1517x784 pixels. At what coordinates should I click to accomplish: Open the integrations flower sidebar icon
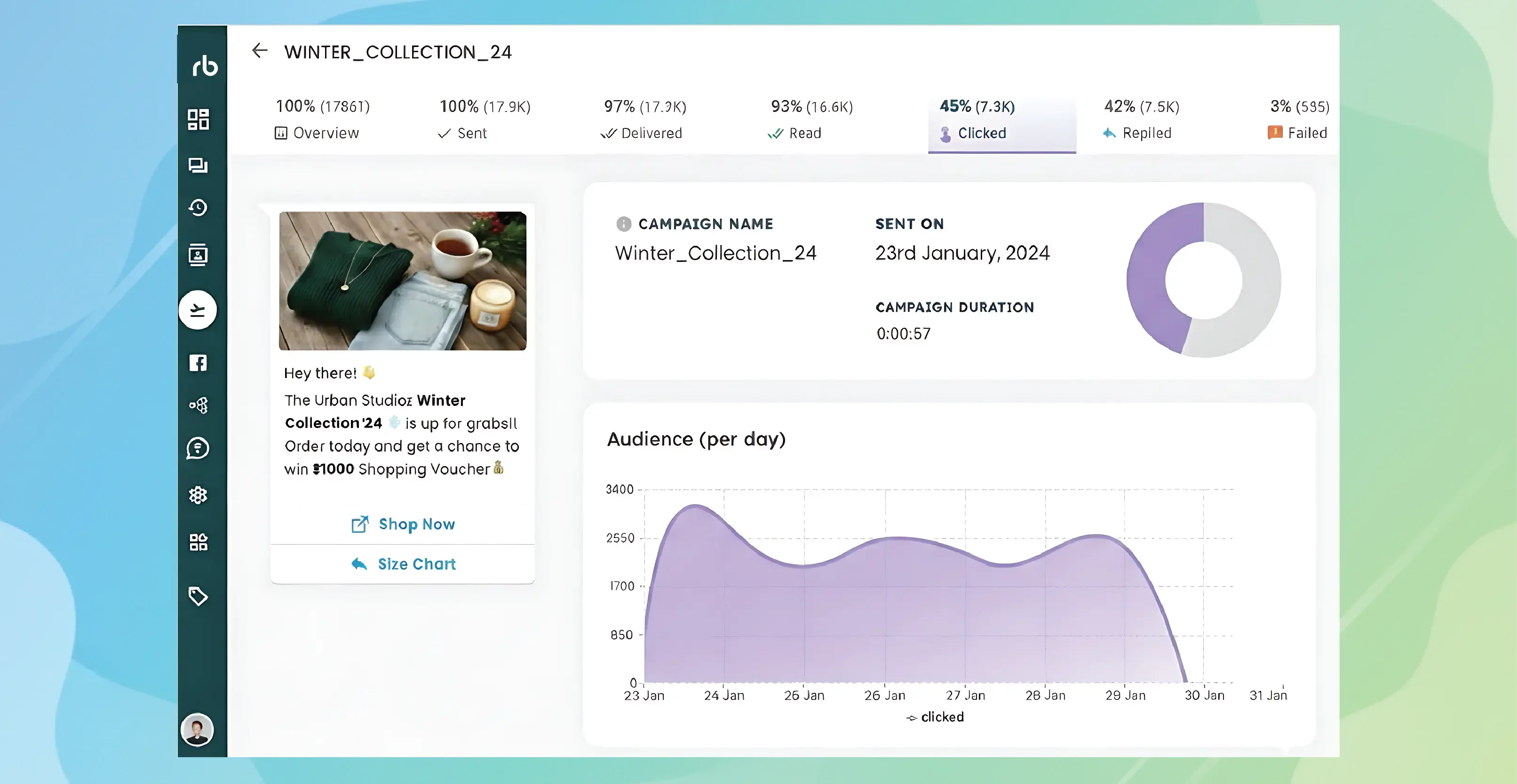198,495
